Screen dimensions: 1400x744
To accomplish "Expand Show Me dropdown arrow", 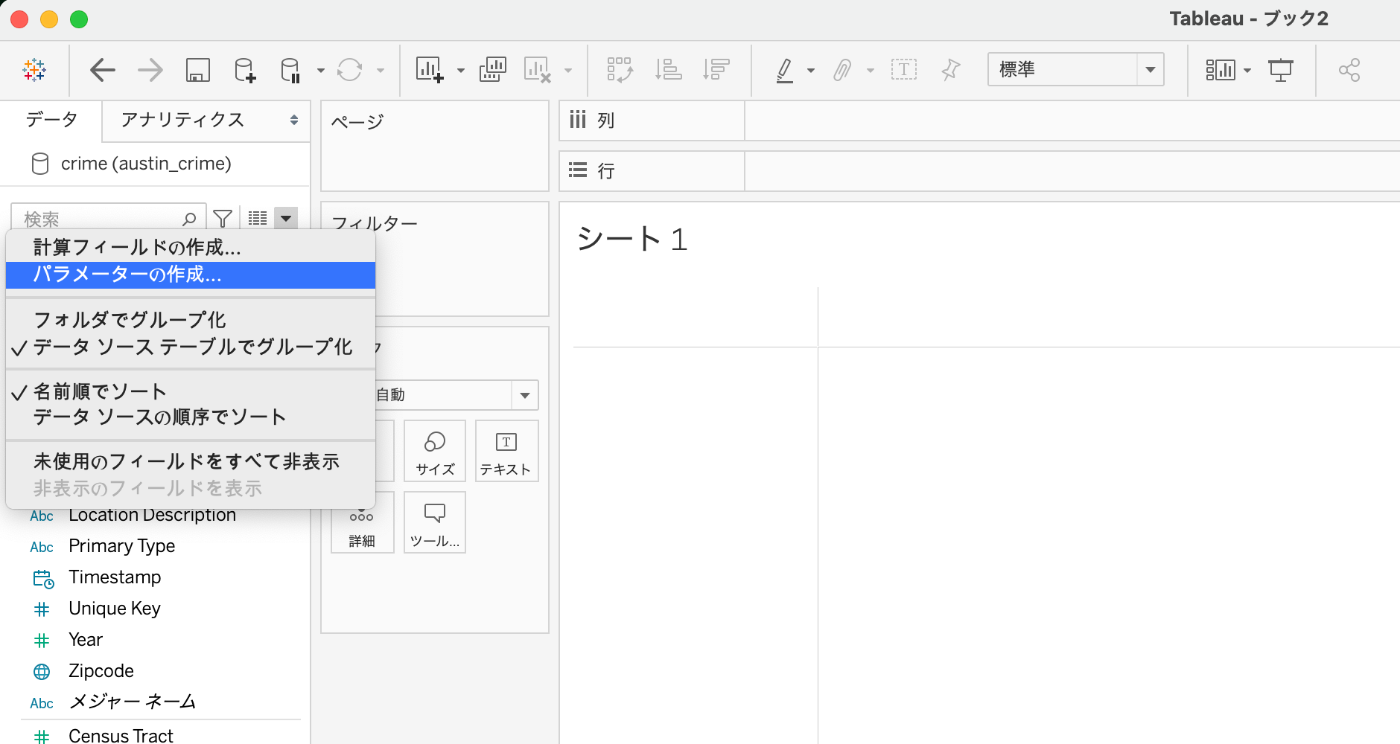I will [x=1247, y=70].
